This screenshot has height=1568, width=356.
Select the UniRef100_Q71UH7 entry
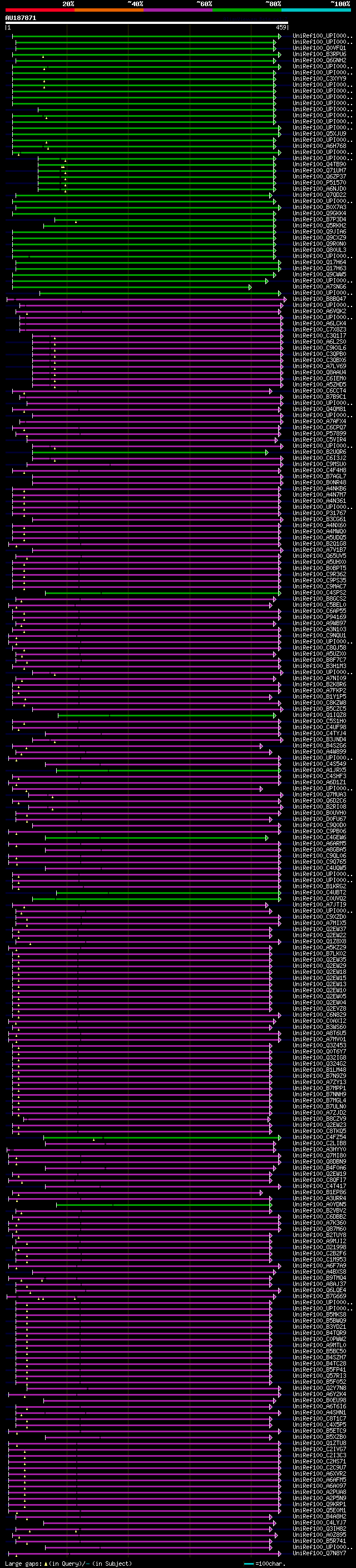[x=319, y=170]
